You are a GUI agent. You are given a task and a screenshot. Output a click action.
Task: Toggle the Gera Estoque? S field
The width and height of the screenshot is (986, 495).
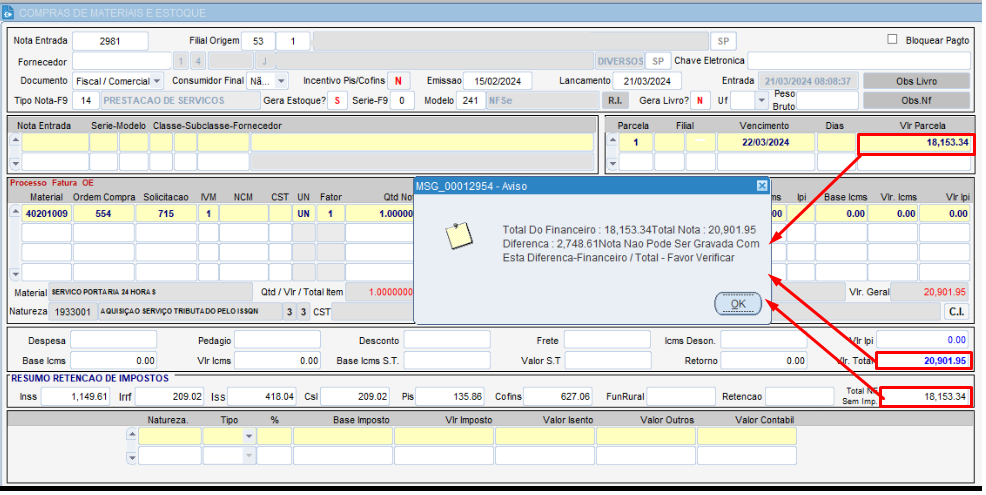pyautogui.click(x=338, y=100)
